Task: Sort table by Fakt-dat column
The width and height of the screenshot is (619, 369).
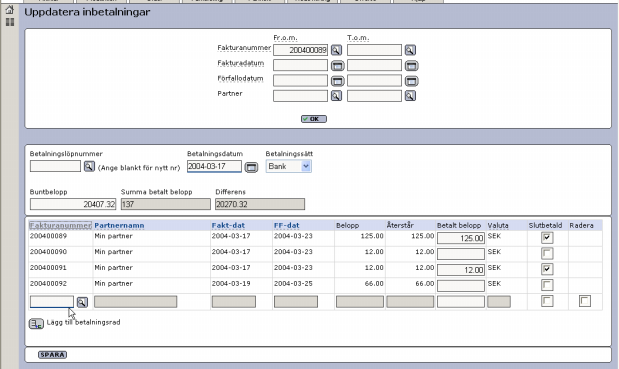Action: click(x=228, y=225)
